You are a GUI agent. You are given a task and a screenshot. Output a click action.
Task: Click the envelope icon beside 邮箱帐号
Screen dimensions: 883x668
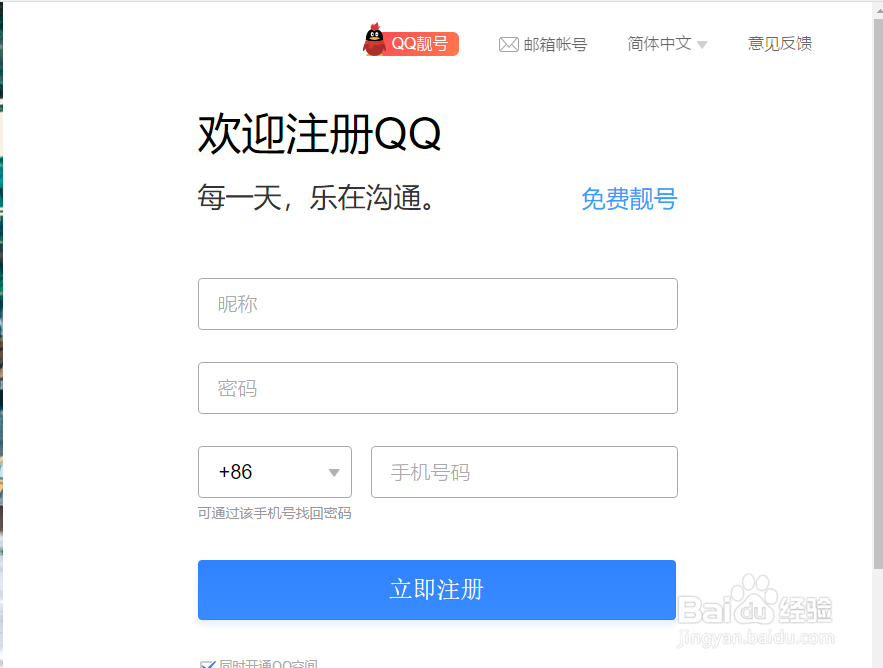[509, 44]
